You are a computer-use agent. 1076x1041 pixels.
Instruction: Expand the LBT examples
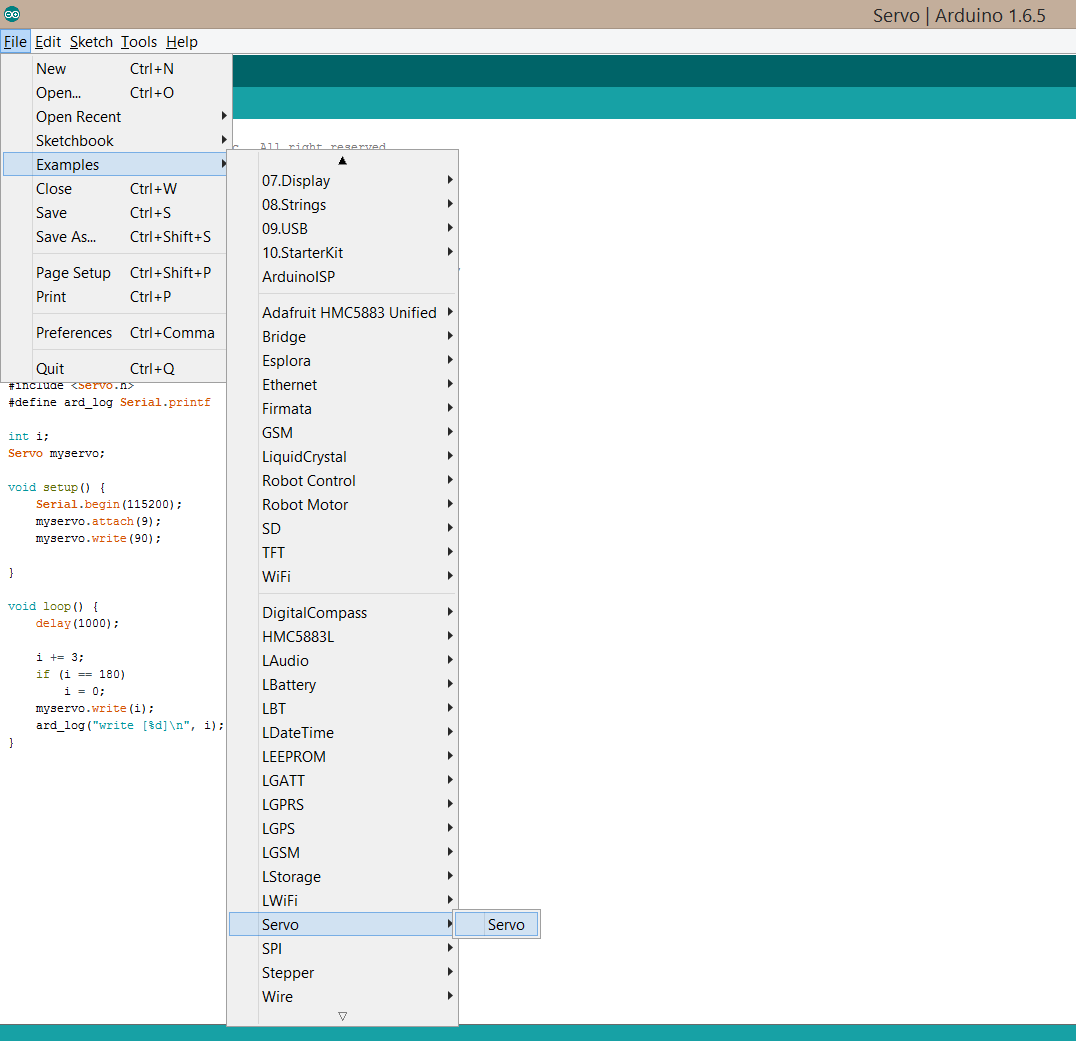pyautogui.click(x=342, y=709)
